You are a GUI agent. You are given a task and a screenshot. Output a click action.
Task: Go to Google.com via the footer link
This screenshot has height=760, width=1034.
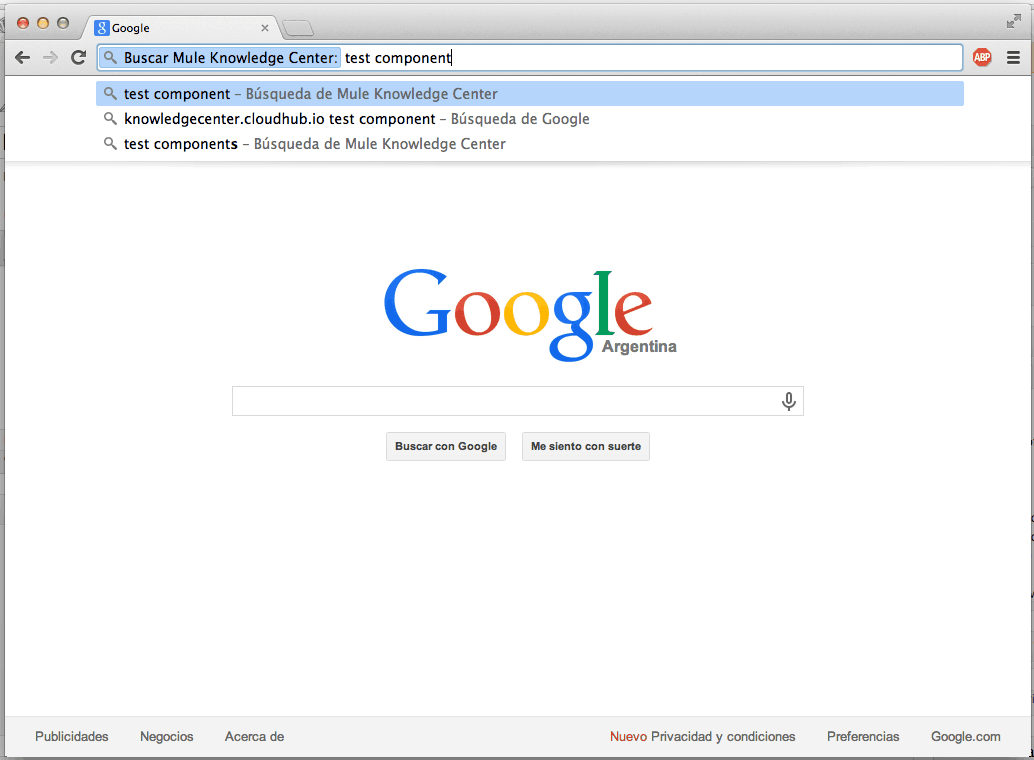[x=964, y=736]
